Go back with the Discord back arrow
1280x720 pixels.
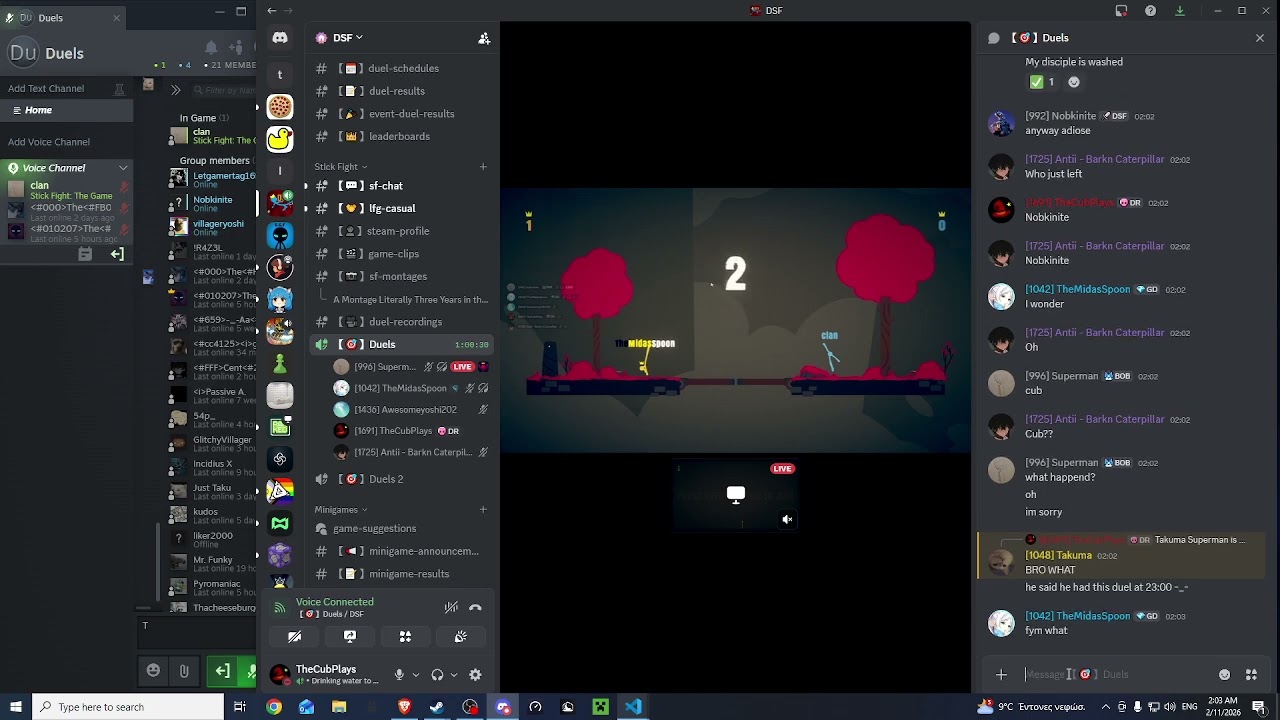tap(272, 11)
